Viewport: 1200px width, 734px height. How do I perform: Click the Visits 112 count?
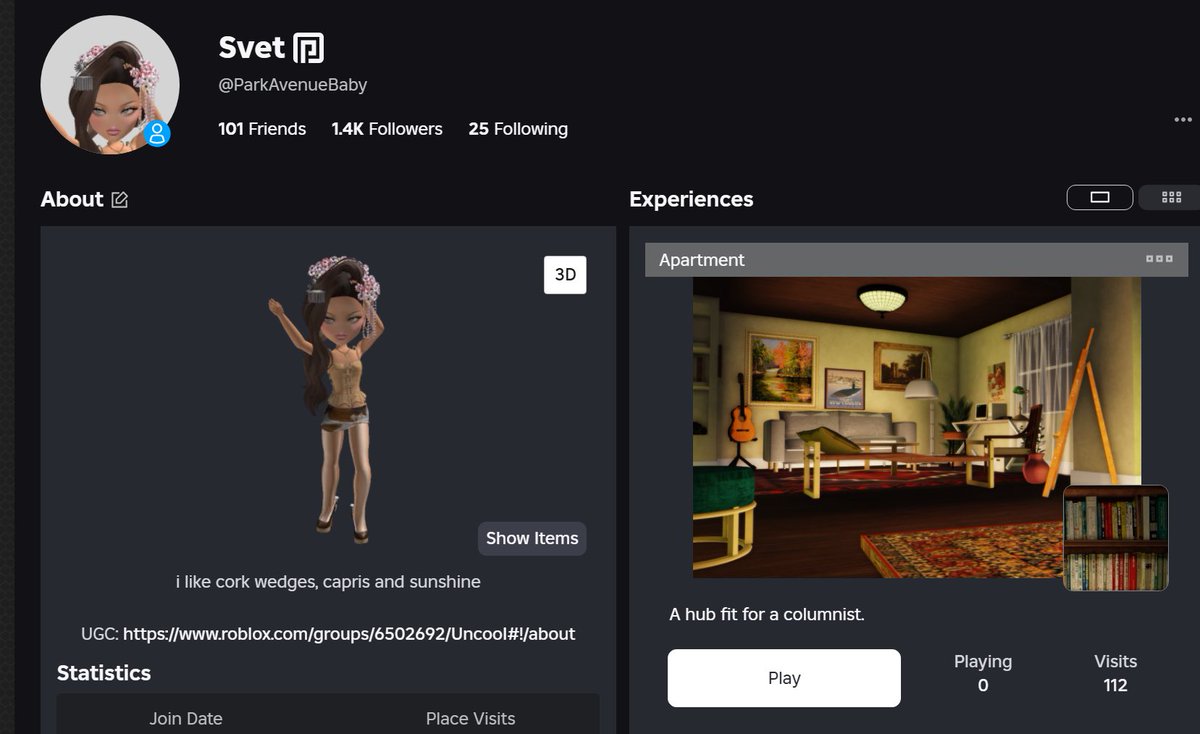[1115, 673]
